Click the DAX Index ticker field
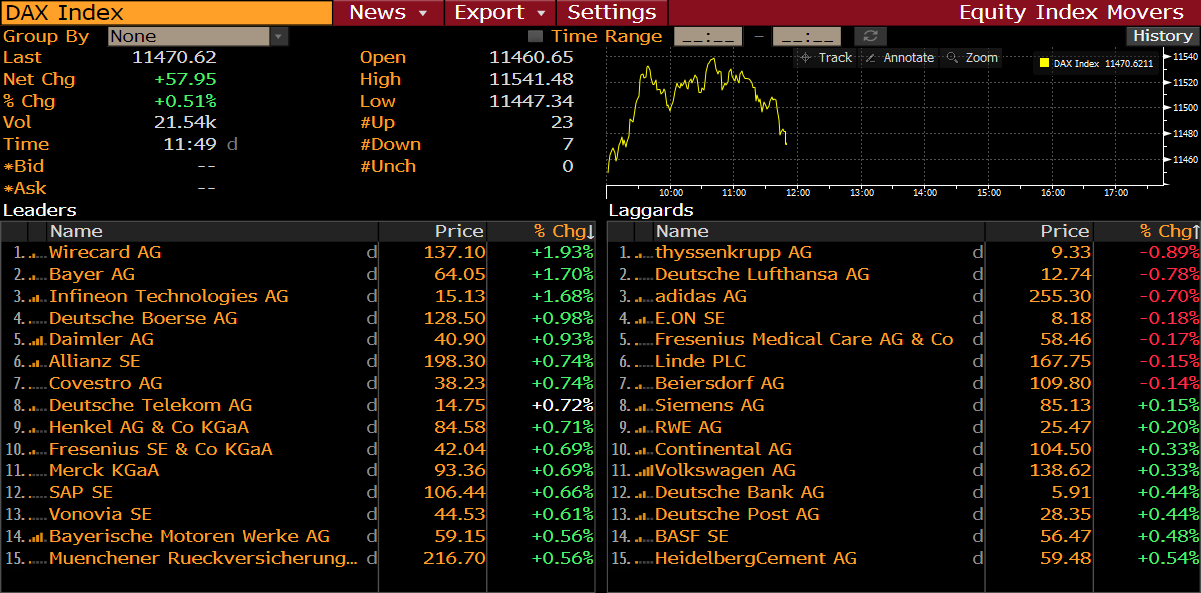Image resolution: width=1201 pixels, height=593 pixels. [166, 13]
